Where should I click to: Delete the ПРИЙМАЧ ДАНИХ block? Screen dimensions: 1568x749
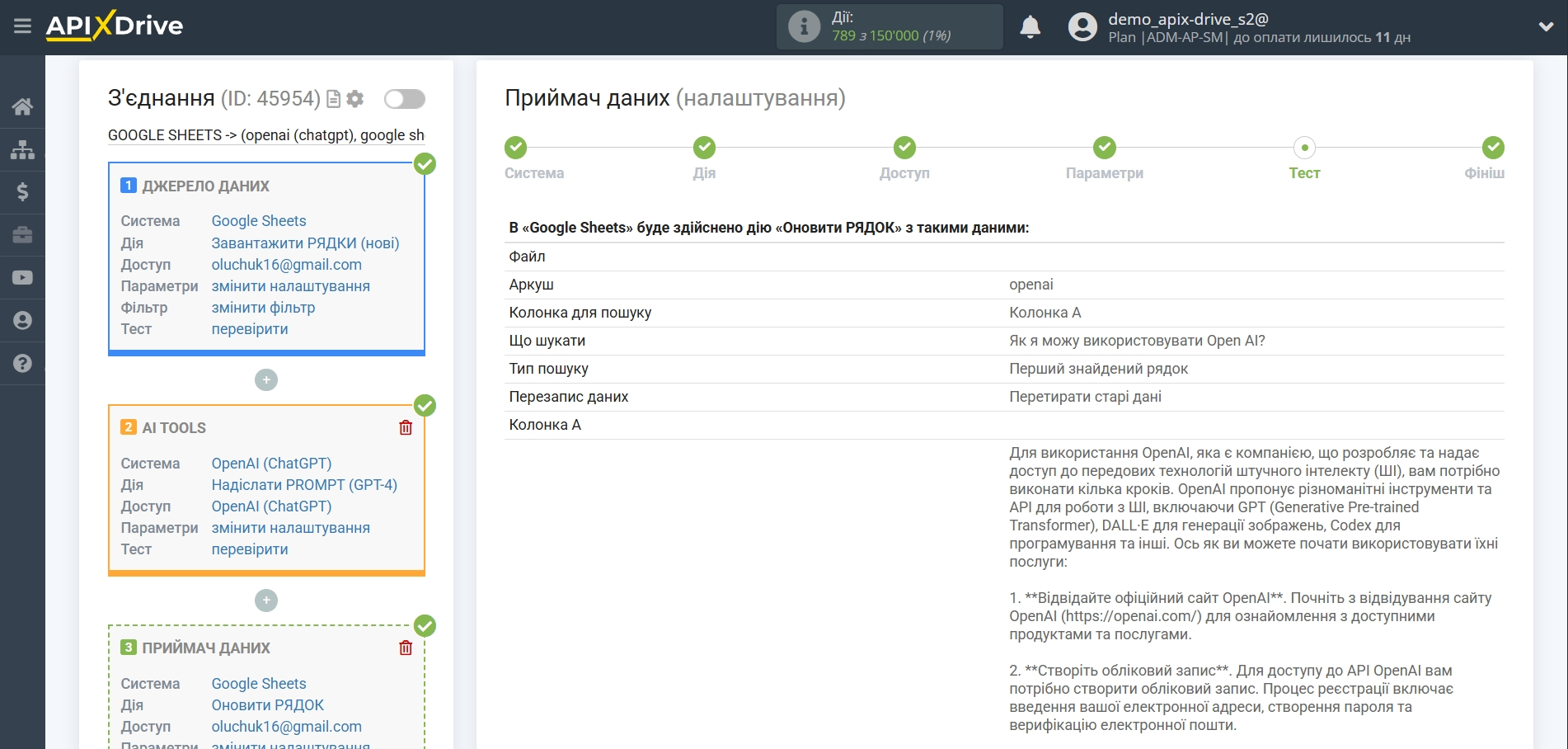(406, 648)
